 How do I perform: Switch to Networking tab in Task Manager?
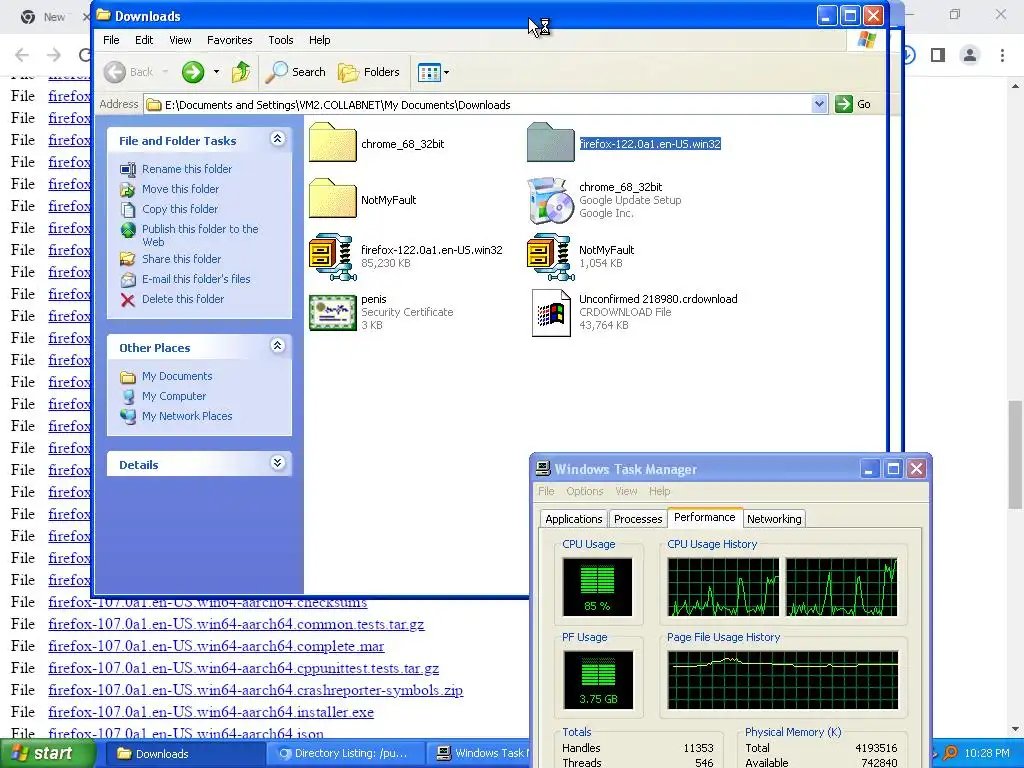click(774, 519)
